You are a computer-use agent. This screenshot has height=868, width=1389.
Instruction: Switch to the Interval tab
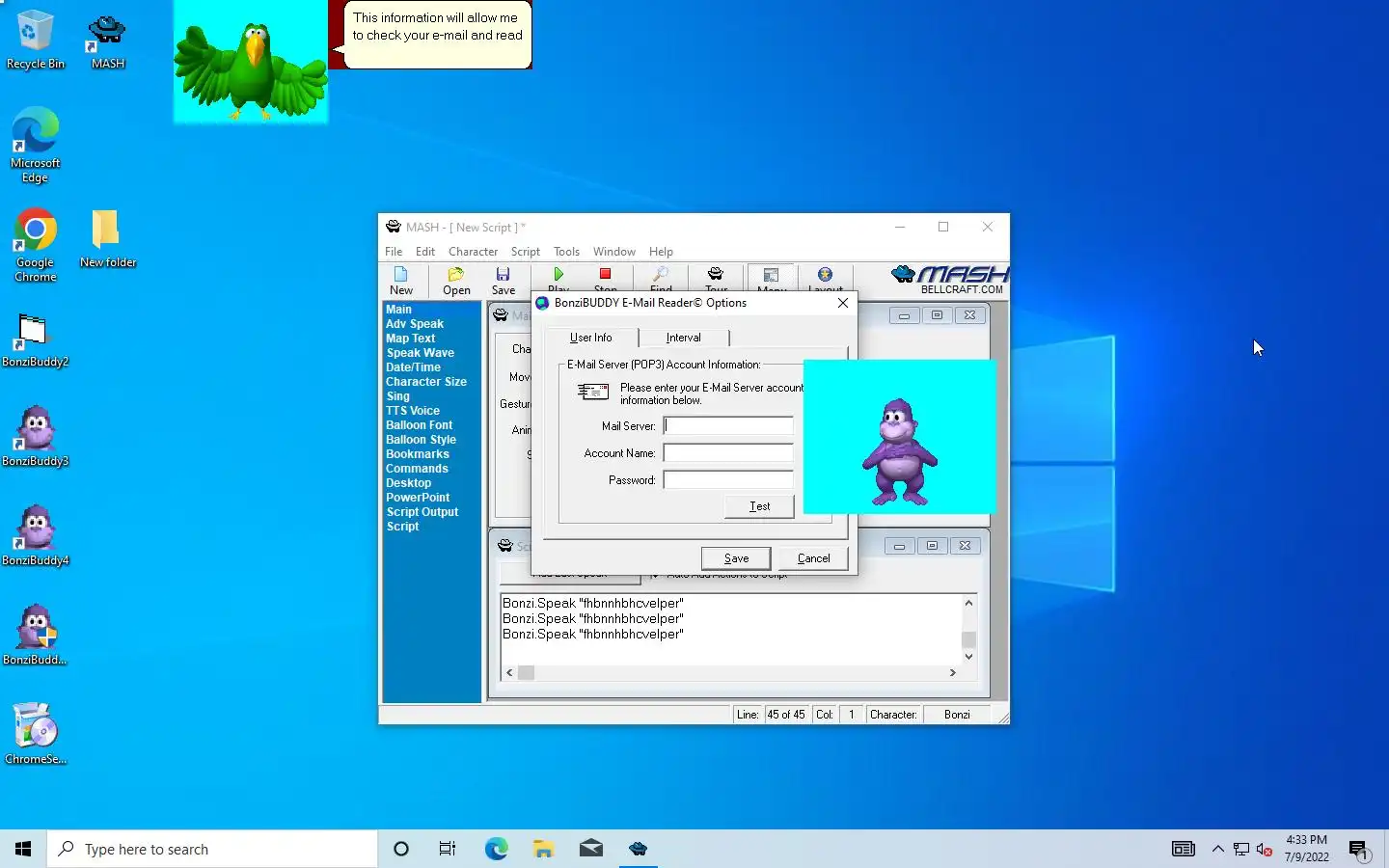click(683, 338)
